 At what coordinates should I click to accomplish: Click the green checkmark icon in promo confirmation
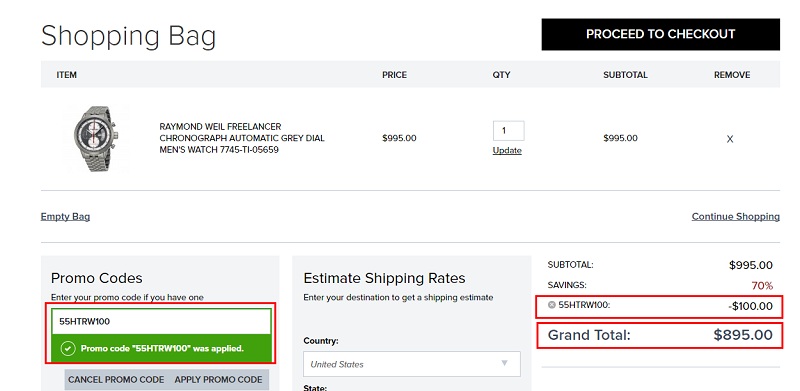click(x=68, y=349)
